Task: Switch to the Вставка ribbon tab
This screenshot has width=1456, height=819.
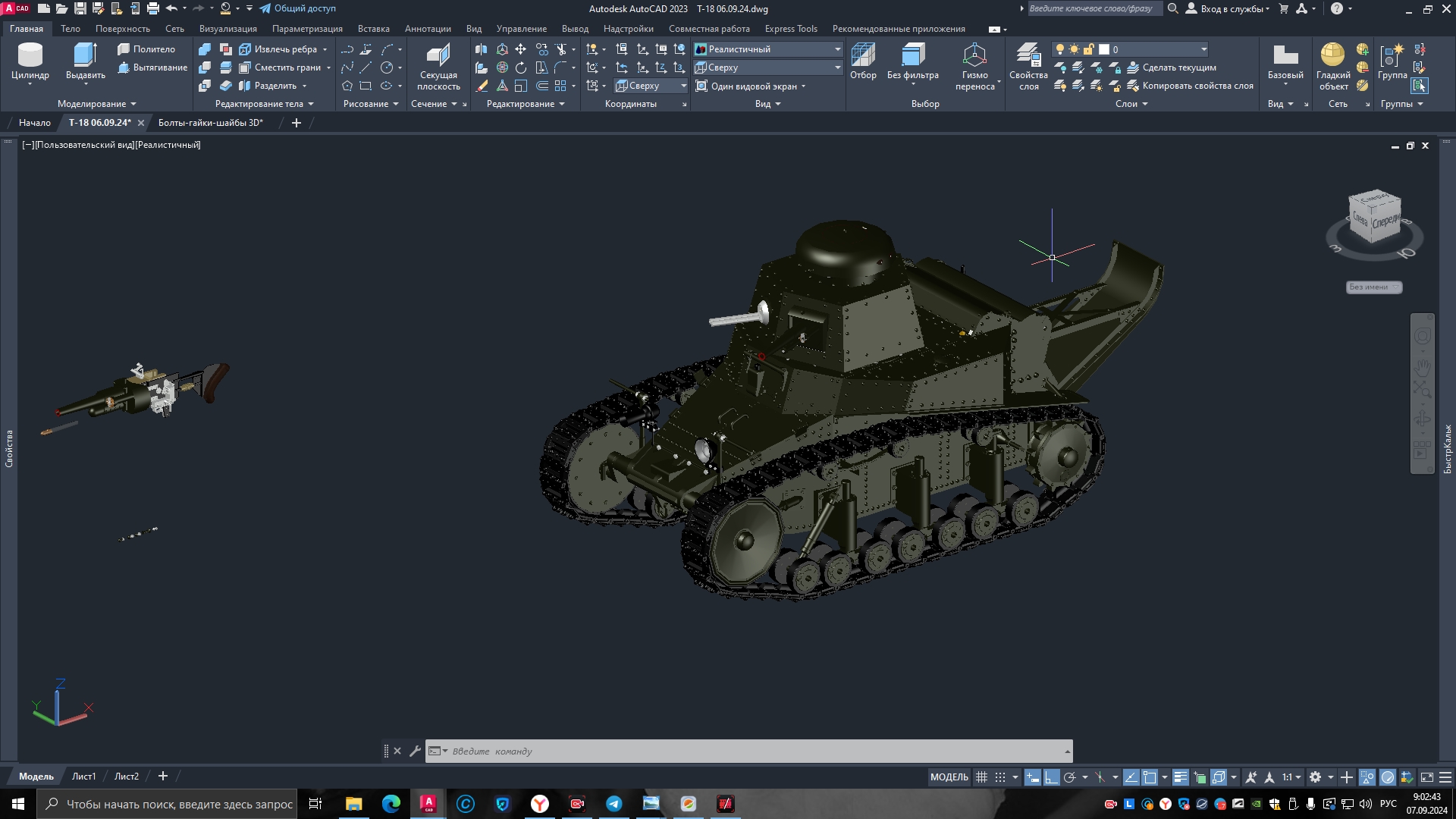Action: point(374,29)
